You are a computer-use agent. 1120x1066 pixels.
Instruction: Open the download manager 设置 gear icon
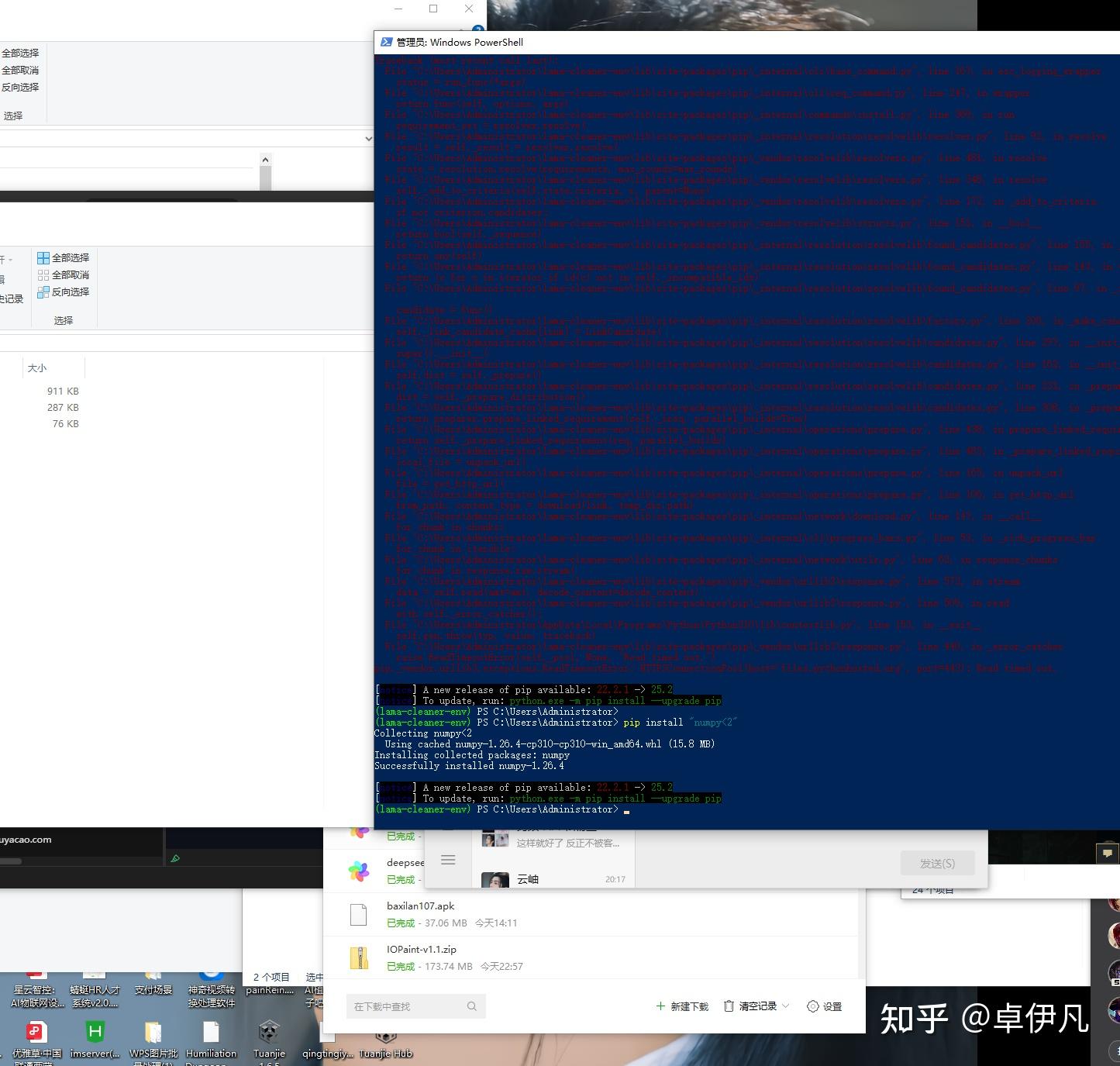812,1006
